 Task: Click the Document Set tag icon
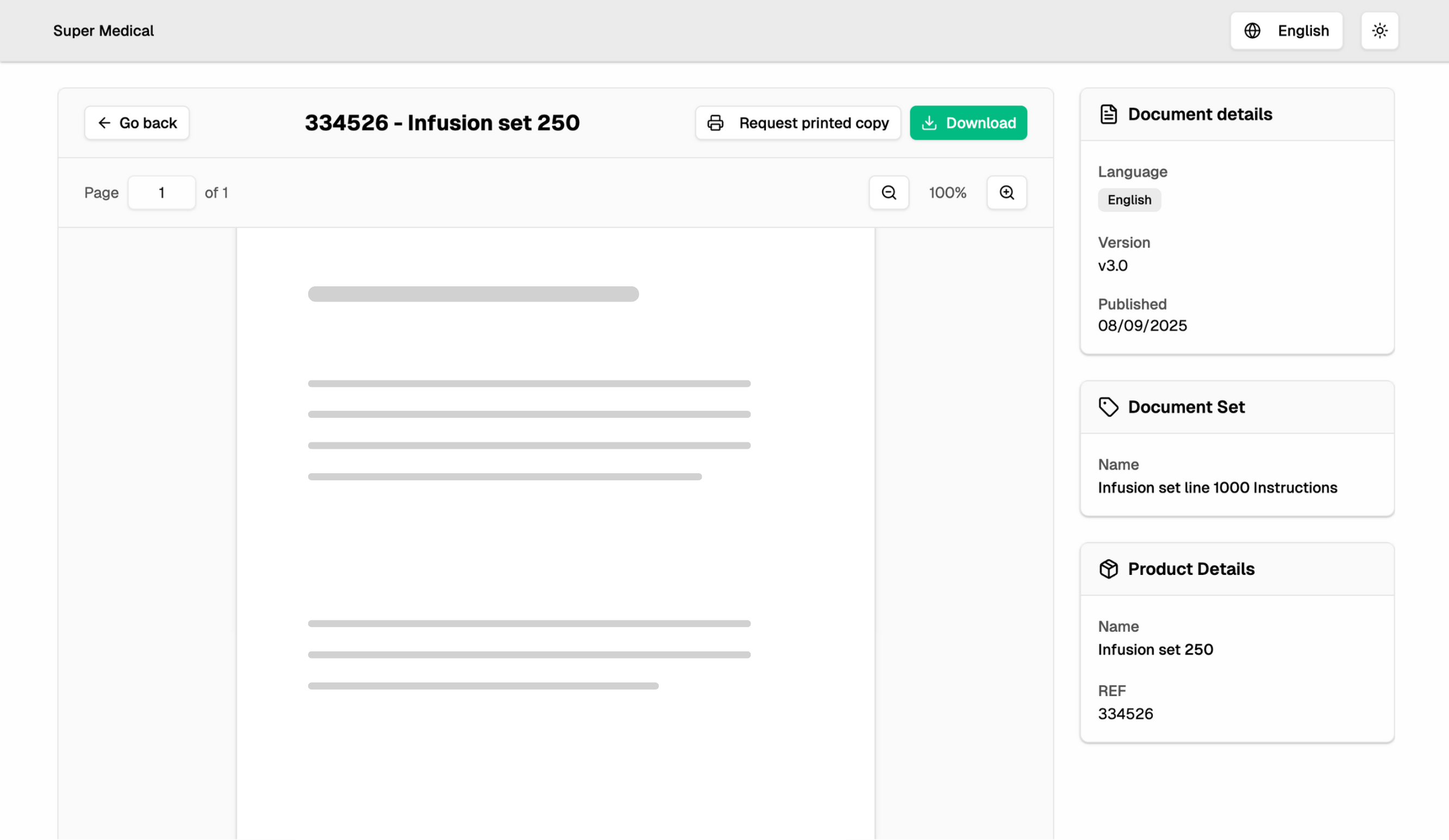[1108, 407]
